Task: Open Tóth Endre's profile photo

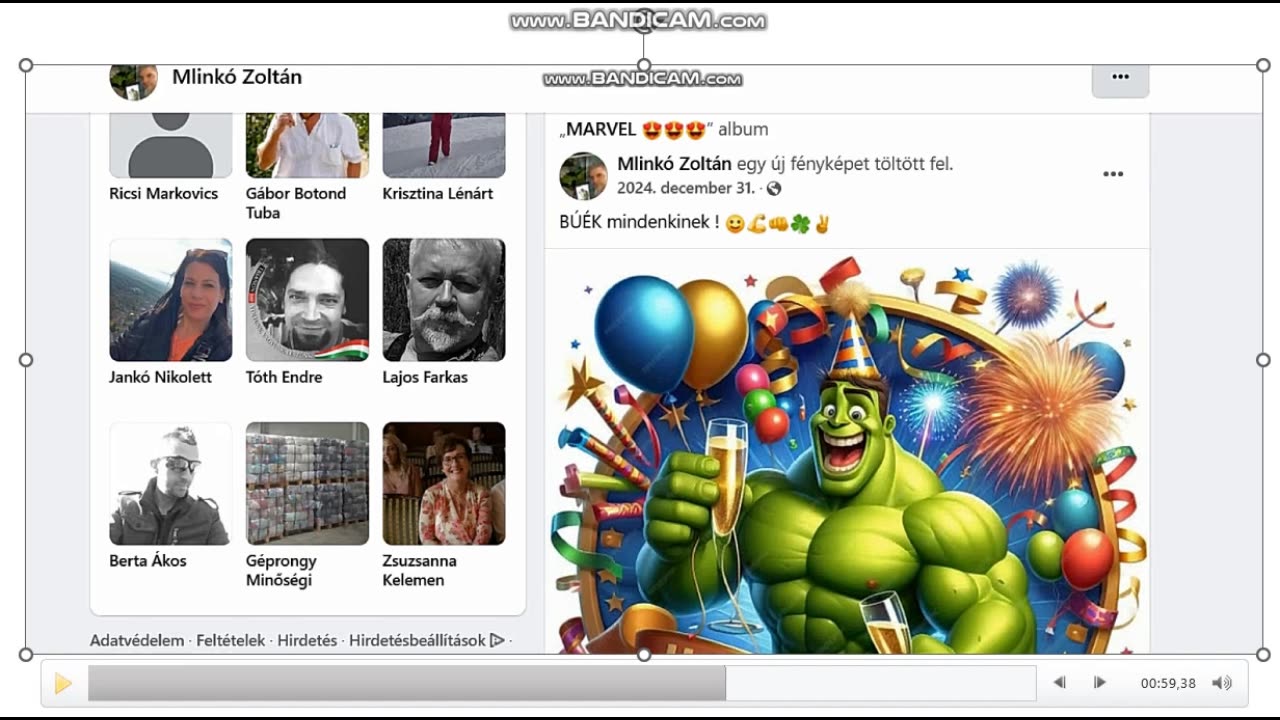Action: point(307,300)
